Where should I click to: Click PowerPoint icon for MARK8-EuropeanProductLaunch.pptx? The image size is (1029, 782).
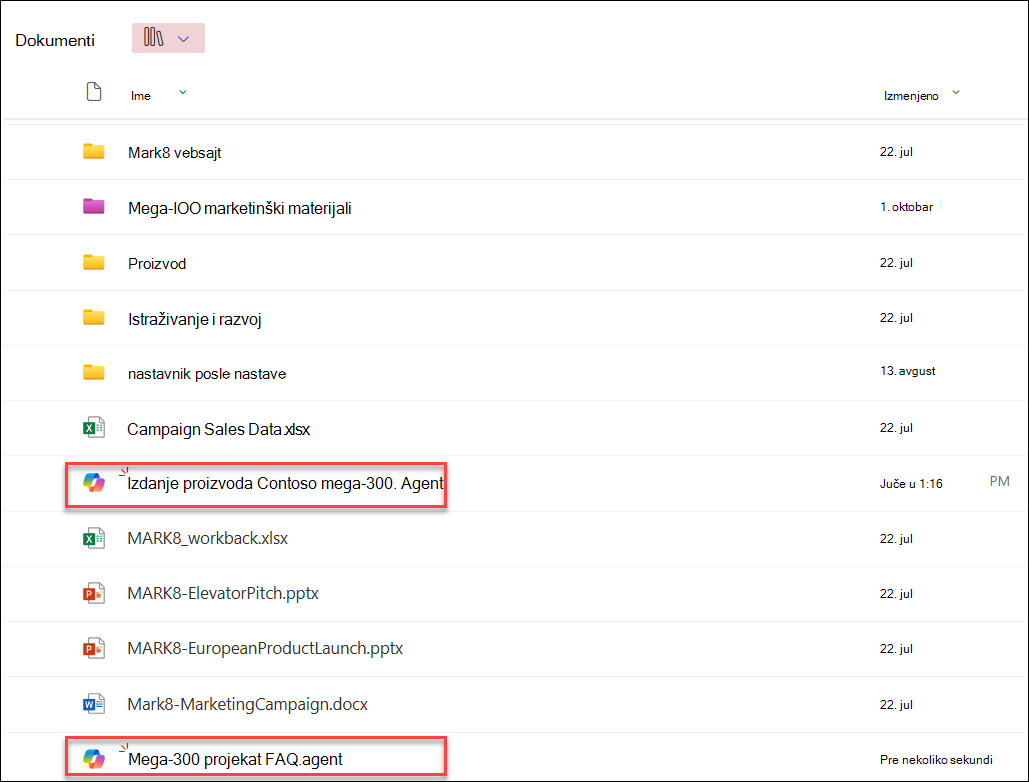(94, 649)
